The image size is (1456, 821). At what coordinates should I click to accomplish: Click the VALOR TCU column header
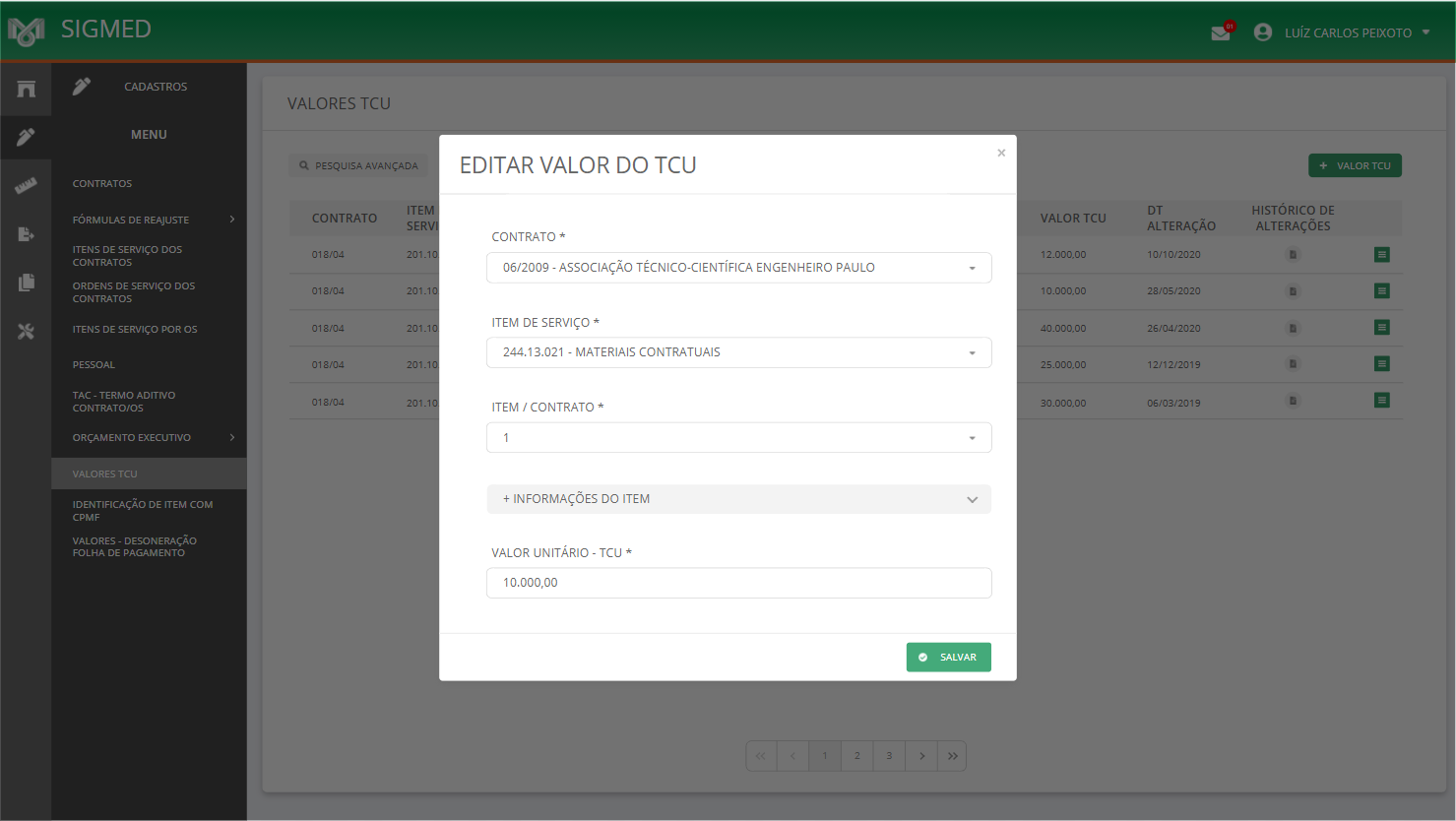[1073, 219]
